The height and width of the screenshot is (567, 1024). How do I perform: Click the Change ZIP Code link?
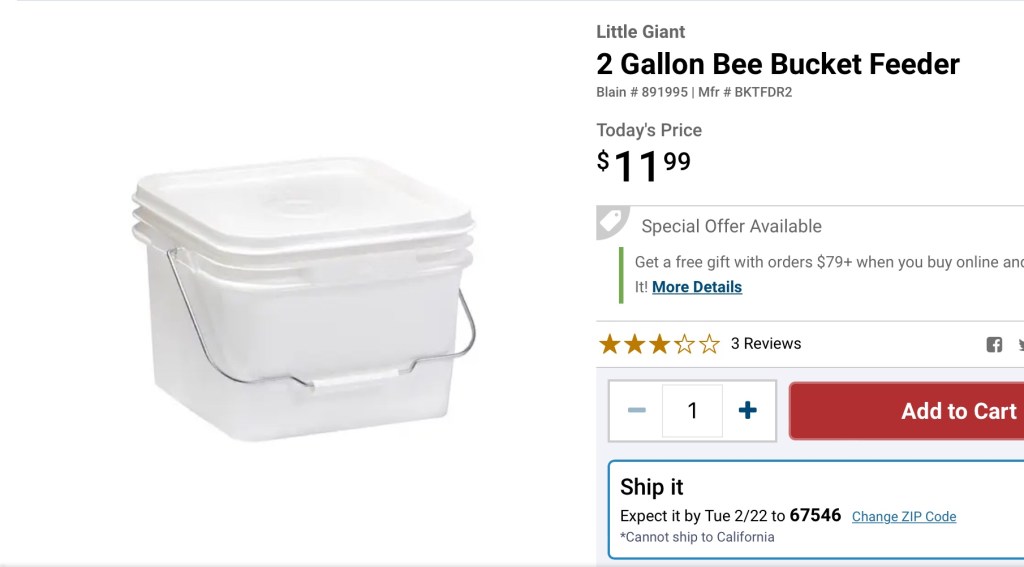pyautogui.click(x=904, y=517)
